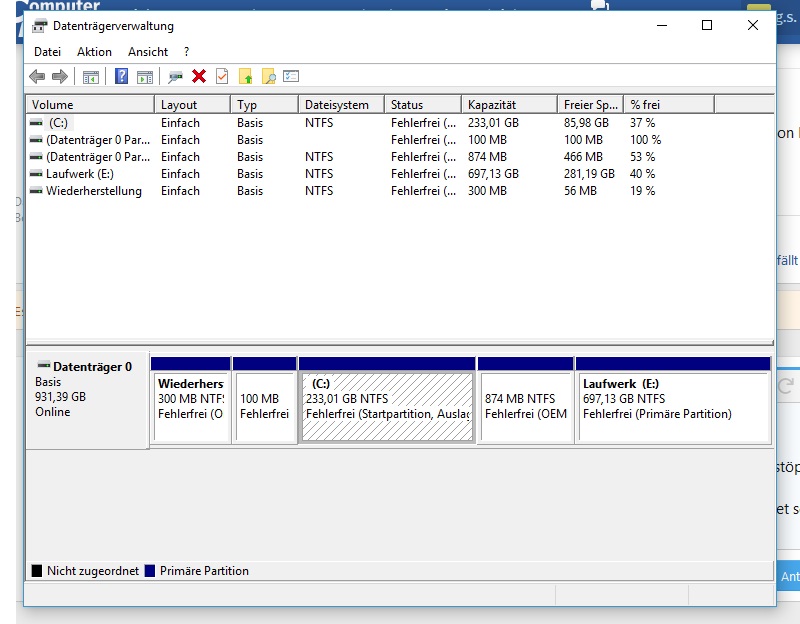Image resolution: width=800 pixels, height=624 pixels.
Task: Open the Datei menu
Action: pyautogui.click(x=47, y=52)
